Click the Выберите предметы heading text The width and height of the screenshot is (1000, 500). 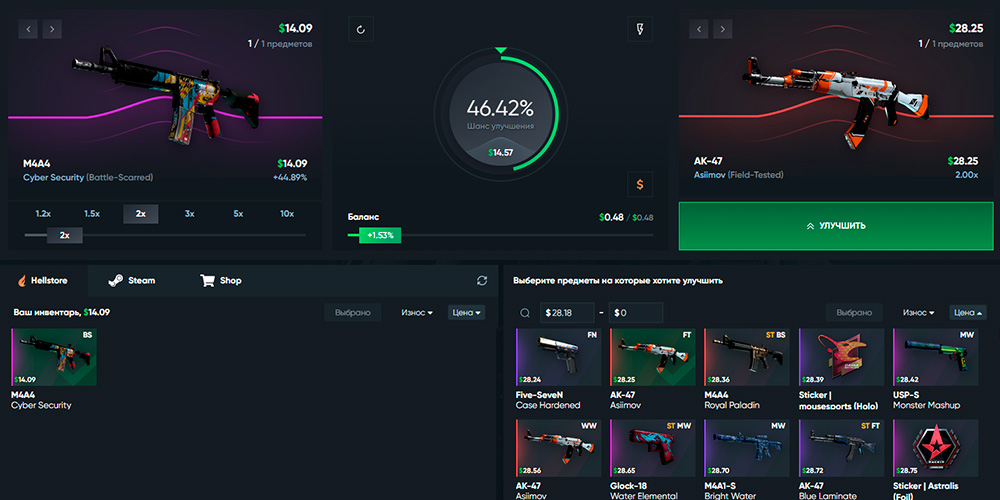pyautogui.click(x=618, y=281)
